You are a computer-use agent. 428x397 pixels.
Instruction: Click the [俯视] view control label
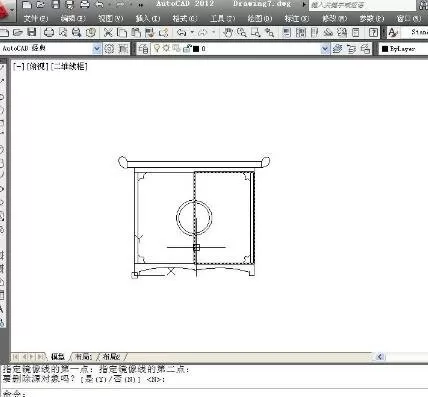(37, 66)
